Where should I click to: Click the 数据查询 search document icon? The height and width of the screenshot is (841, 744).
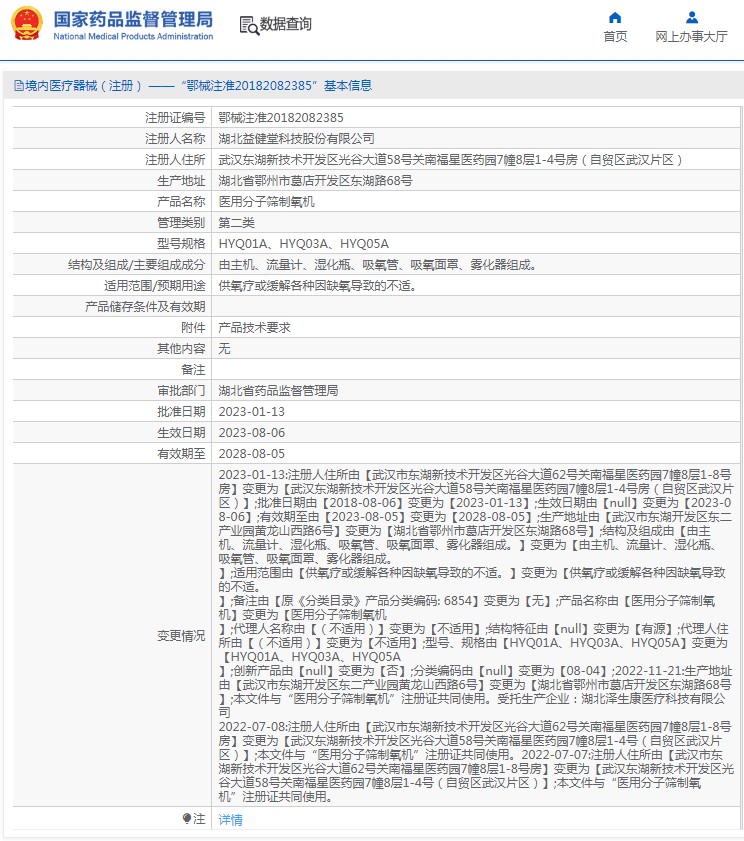coord(249,25)
